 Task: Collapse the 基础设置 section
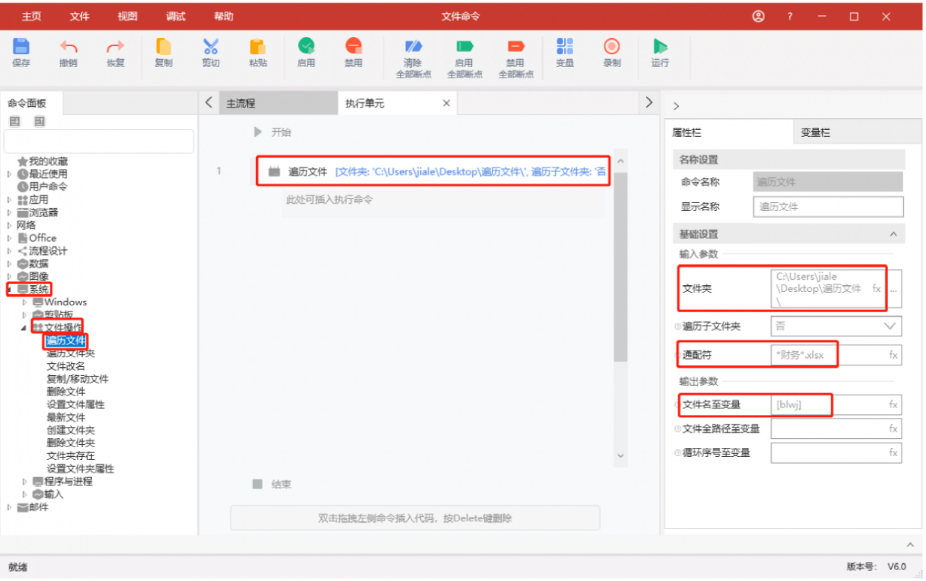(893, 234)
